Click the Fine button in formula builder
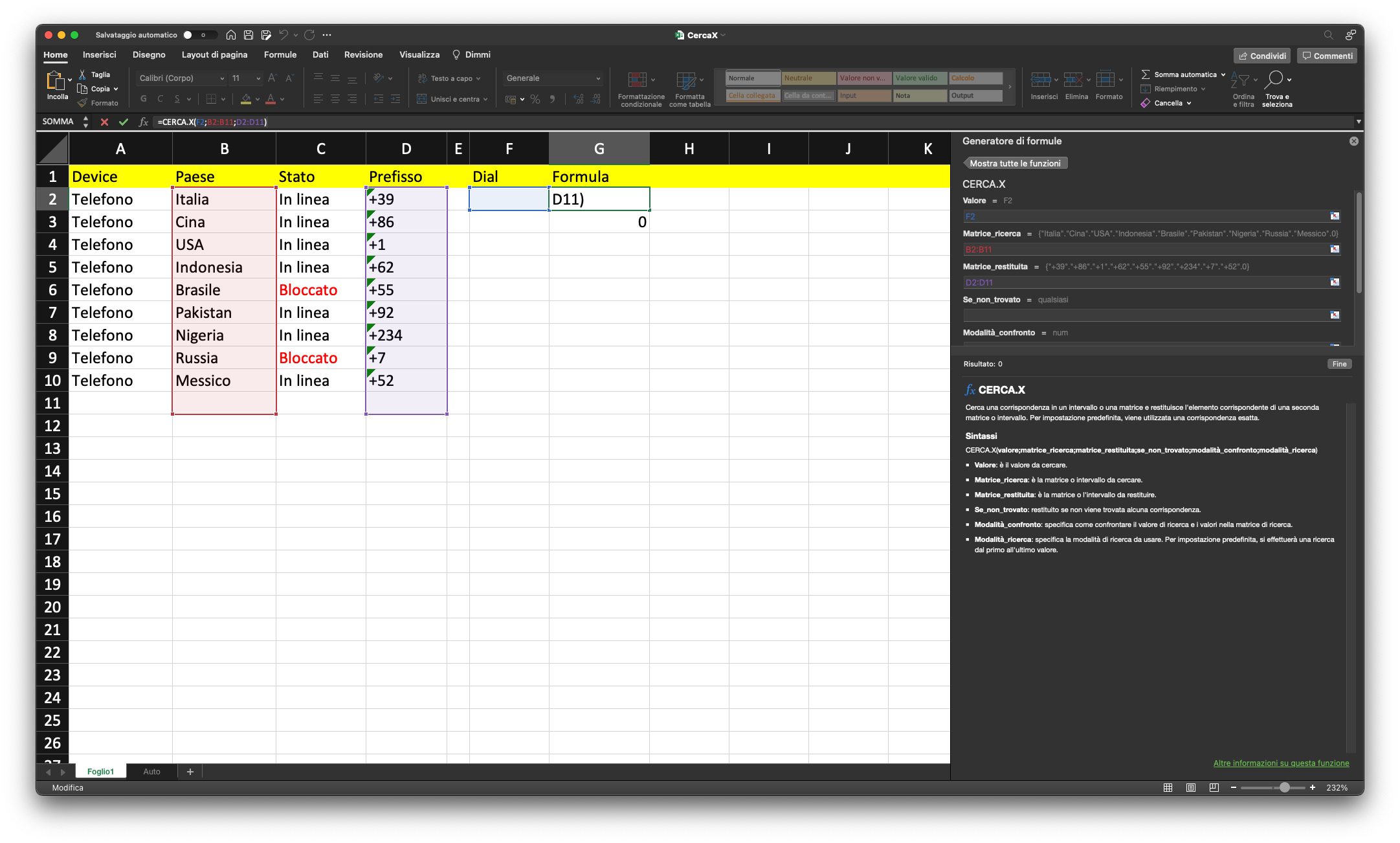Image resolution: width=1400 pixels, height=843 pixels. 1339,364
